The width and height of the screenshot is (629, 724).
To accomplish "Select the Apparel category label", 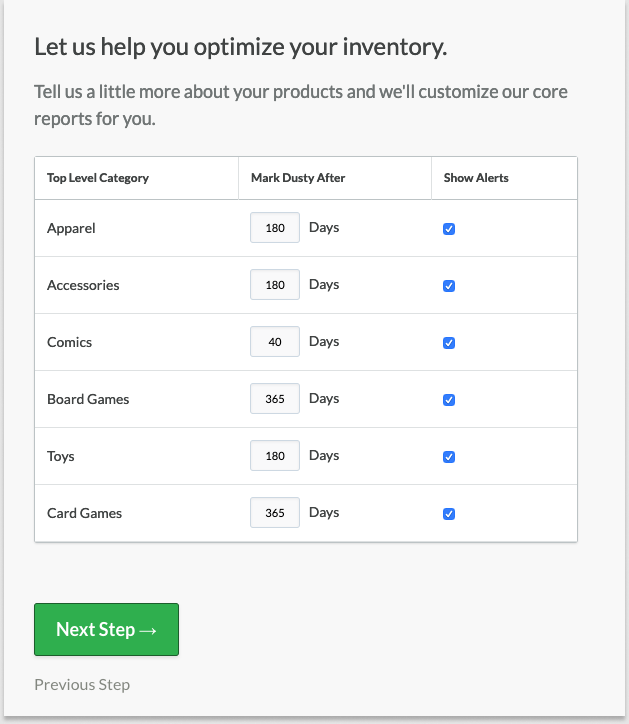I will point(71,228).
